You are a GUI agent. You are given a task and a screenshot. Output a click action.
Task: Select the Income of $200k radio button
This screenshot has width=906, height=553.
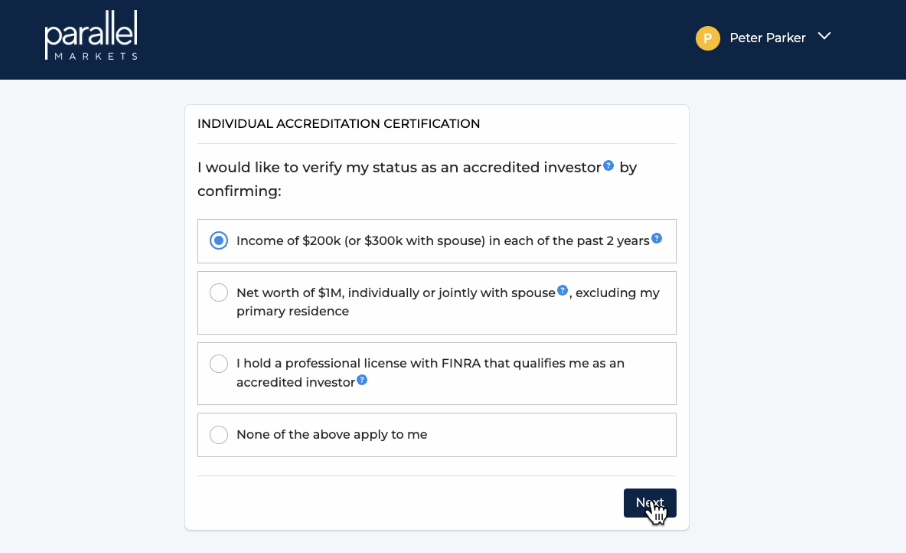[218, 240]
